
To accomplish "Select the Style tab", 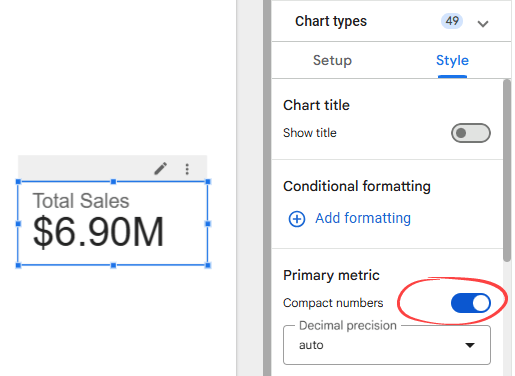I will (x=452, y=60).
